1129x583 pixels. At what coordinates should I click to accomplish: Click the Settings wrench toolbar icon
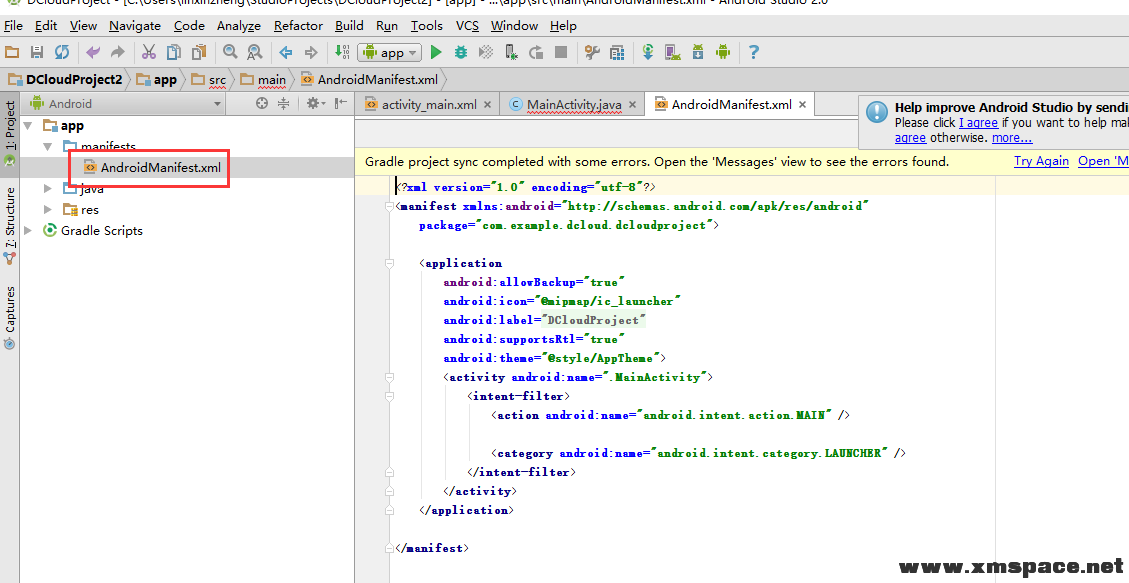click(x=592, y=53)
